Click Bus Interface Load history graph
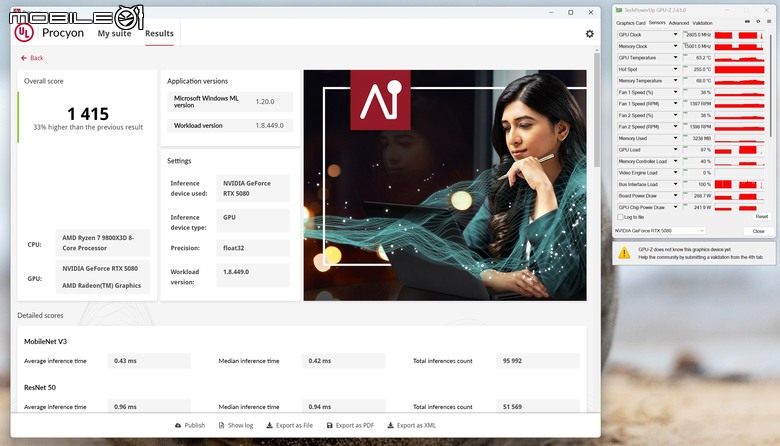The height and width of the screenshot is (446, 780). [739, 184]
